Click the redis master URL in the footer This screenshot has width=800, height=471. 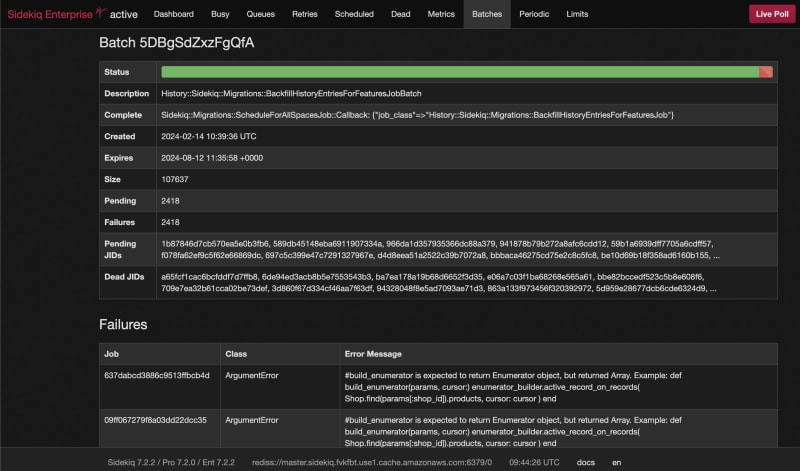coord(372,462)
